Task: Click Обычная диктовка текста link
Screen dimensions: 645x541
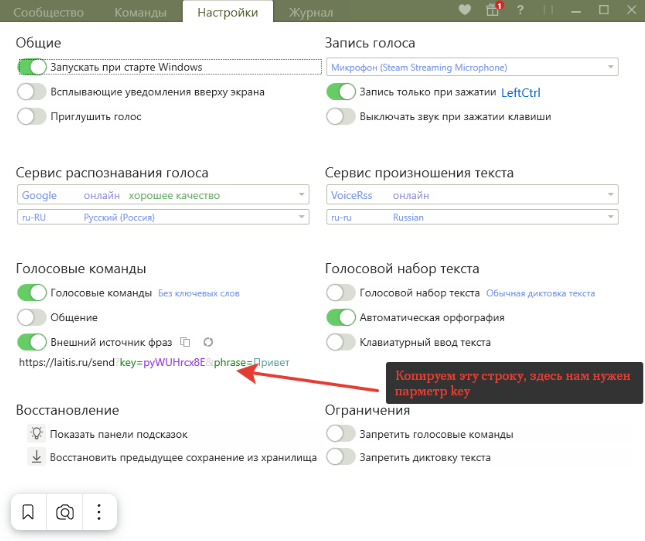Action: click(x=541, y=293)
